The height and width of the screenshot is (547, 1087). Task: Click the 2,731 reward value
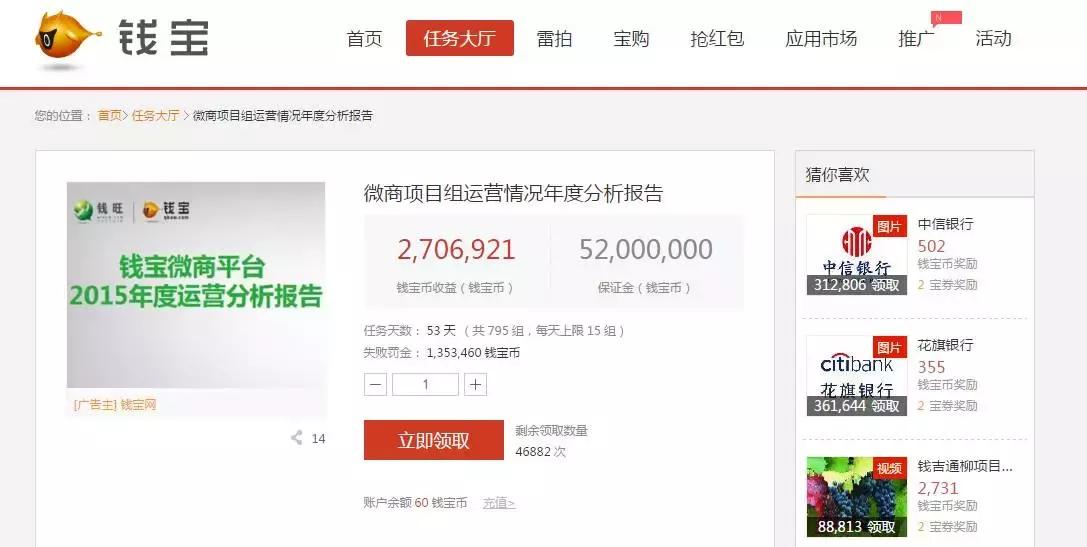coord(938,488)
